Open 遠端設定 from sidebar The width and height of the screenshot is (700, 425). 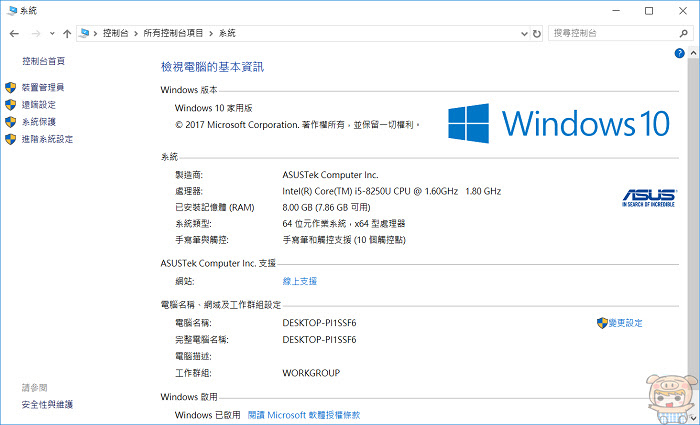39,104
